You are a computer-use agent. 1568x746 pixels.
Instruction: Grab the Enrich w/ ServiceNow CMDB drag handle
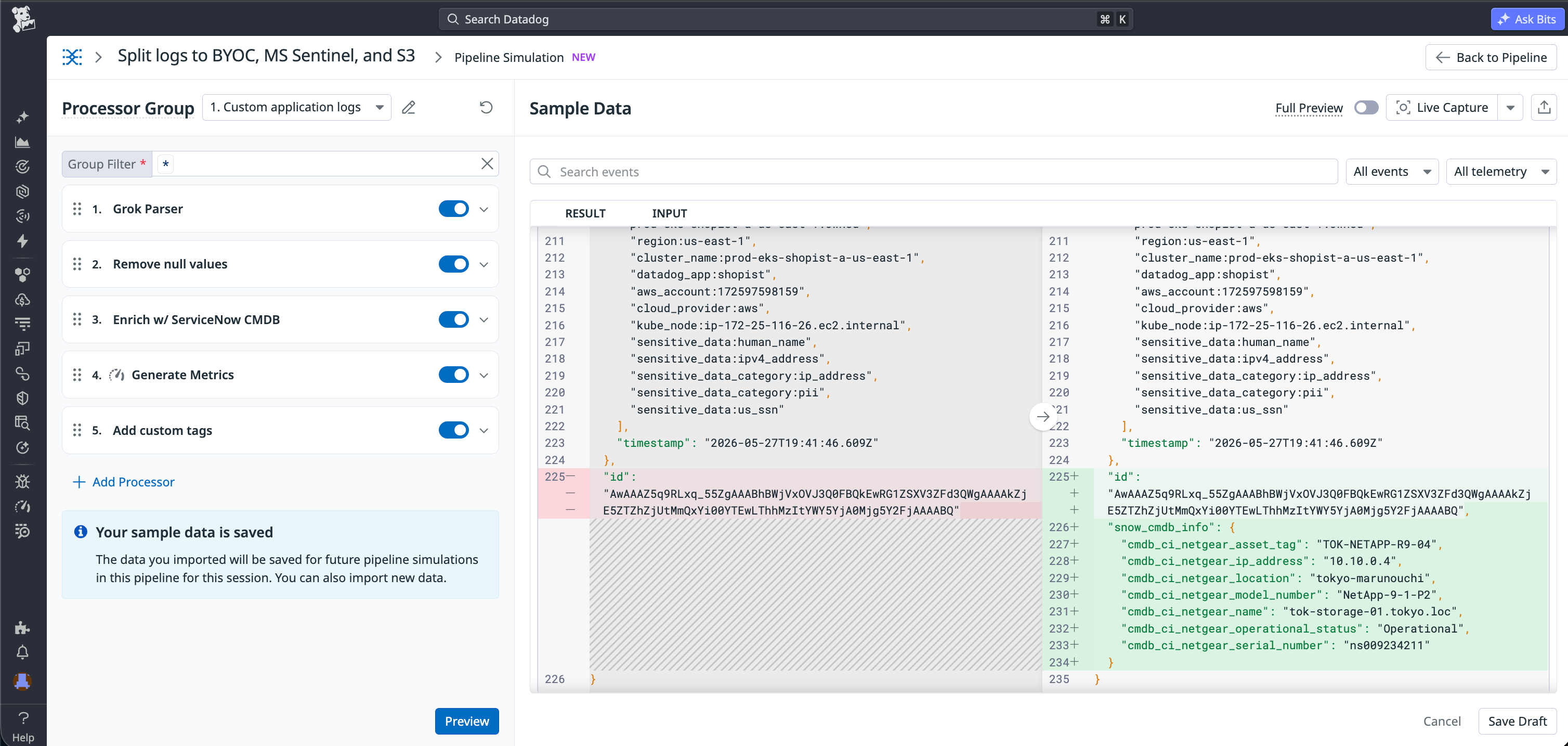[x=77, y=320]
